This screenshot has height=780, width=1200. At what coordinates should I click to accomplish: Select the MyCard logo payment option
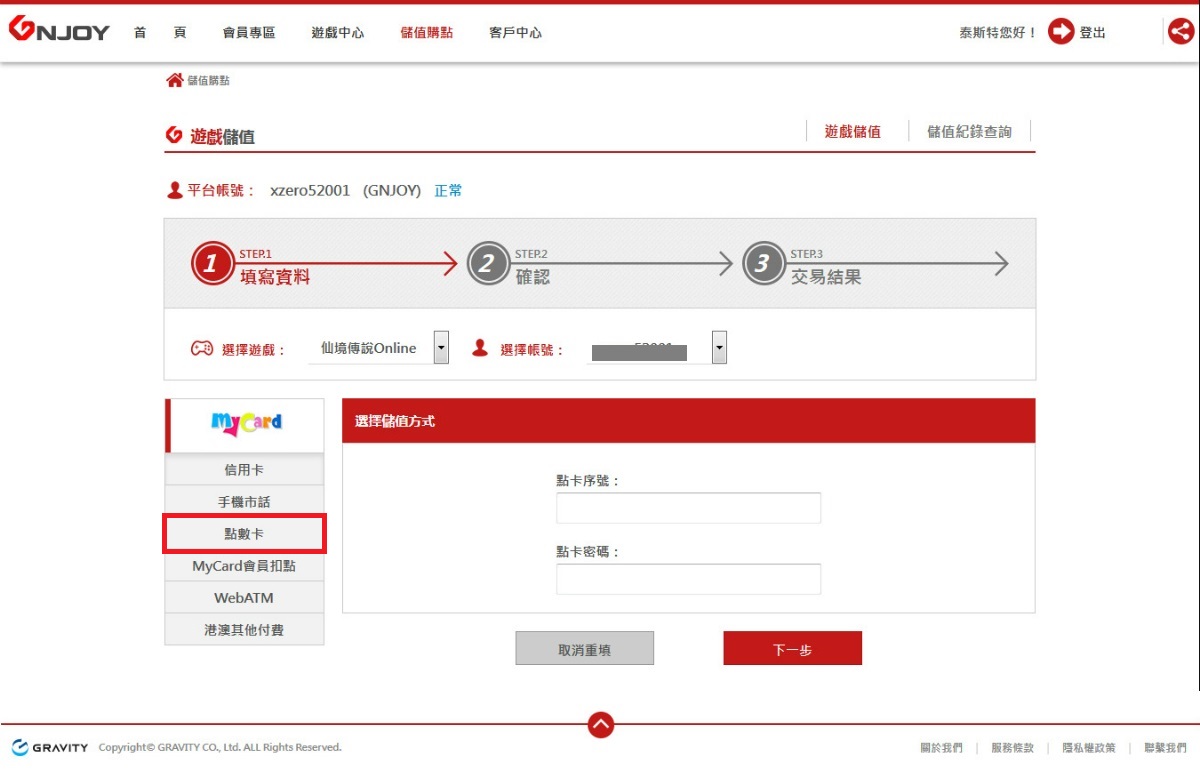(x=246, y=423)
